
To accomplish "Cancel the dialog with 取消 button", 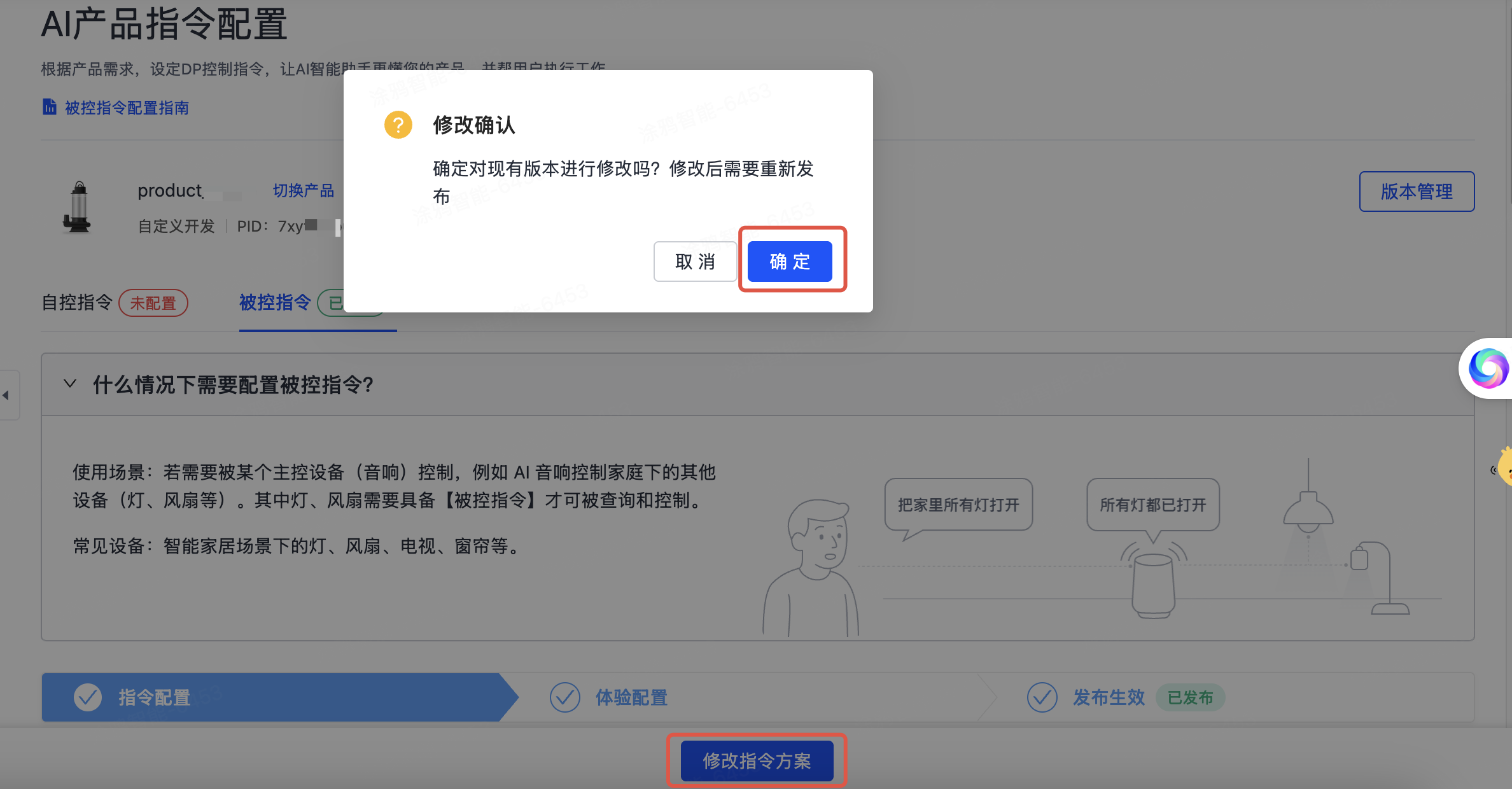I will [695, 262].
